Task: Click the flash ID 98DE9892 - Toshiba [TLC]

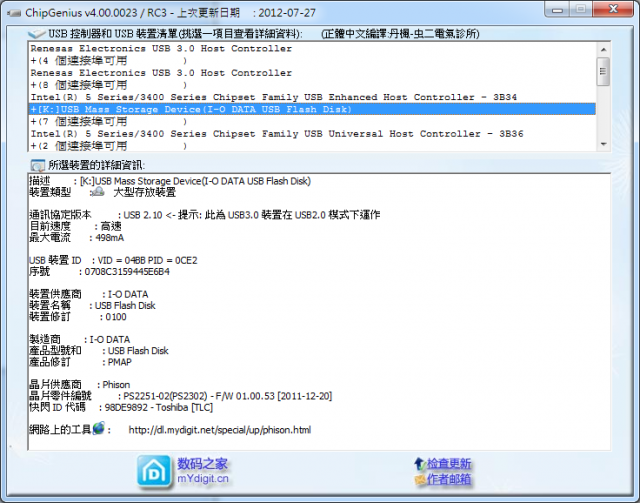Action: pos(159,407)
